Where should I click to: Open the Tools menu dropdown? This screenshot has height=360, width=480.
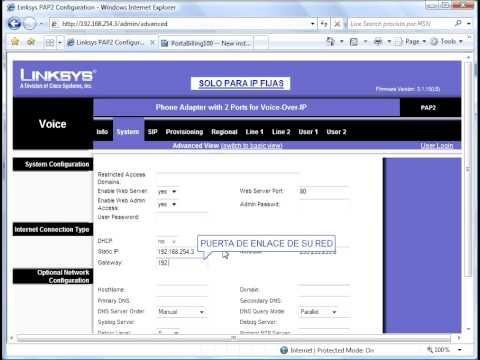tap(447, 42)
